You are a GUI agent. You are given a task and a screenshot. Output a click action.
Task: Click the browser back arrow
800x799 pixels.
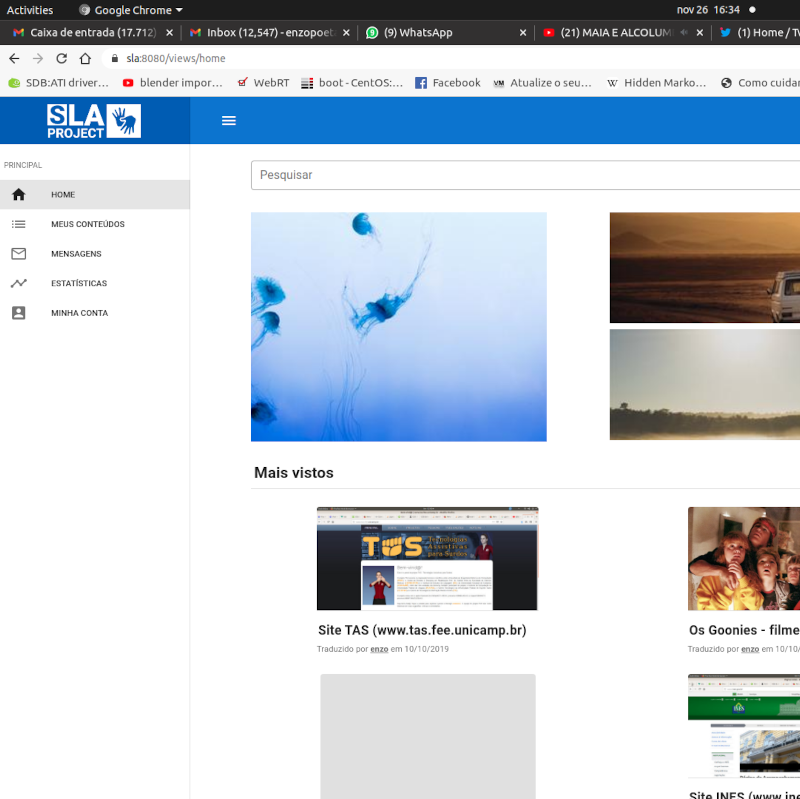tap(14, 59)
